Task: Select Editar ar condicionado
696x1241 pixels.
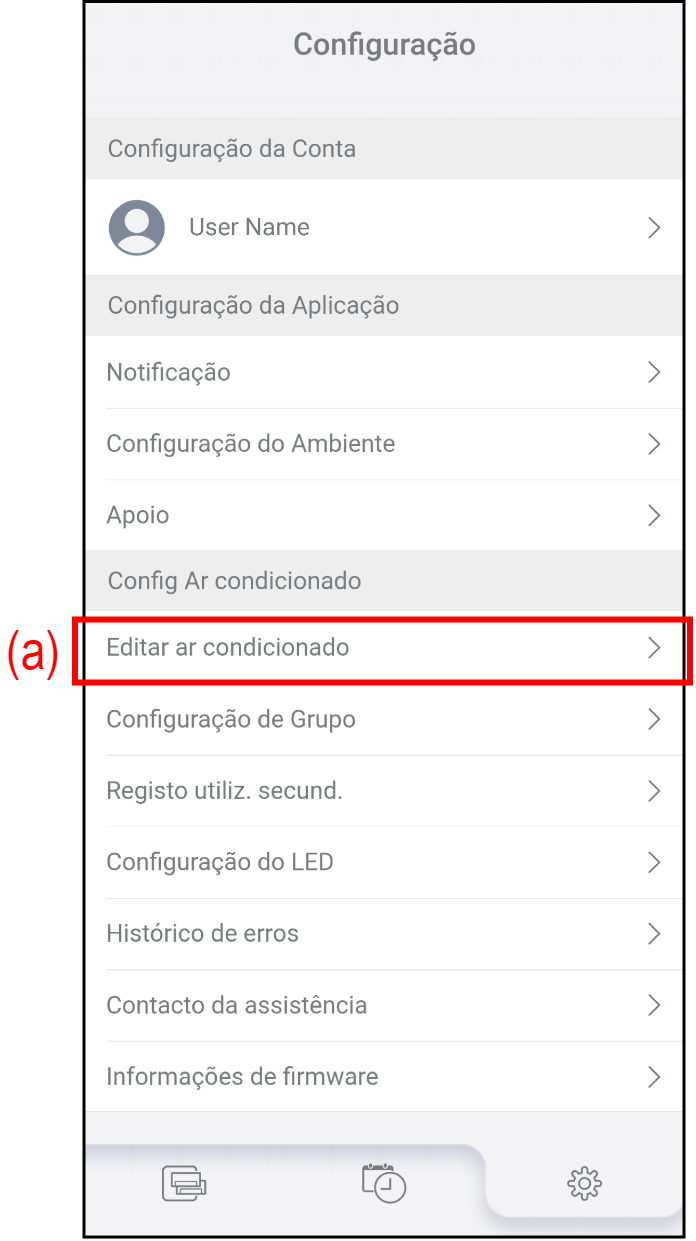Action: (228, 648)
